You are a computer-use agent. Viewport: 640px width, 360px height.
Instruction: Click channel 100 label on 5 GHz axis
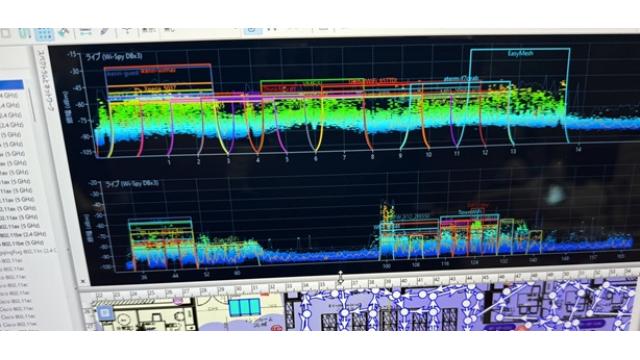click(386, 266)
